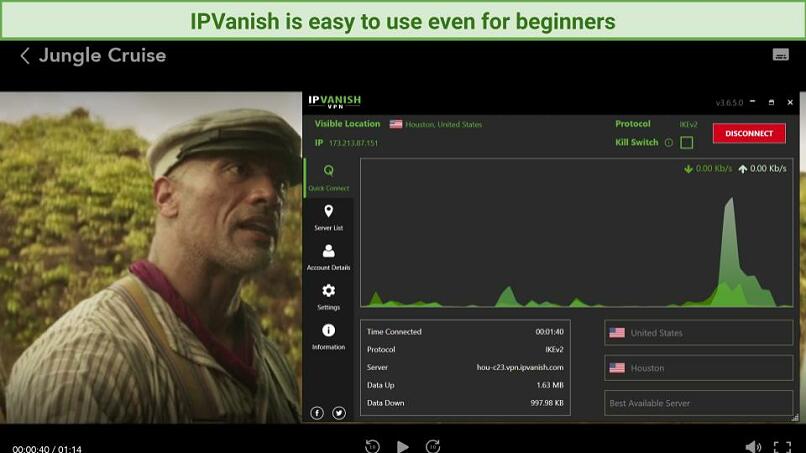Click the version number v3.6.5.0

(729, 103)
